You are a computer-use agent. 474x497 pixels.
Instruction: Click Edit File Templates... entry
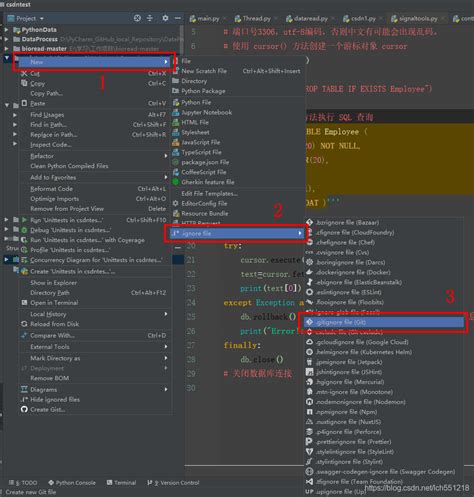pyautogui.click(x=238, y=193)
